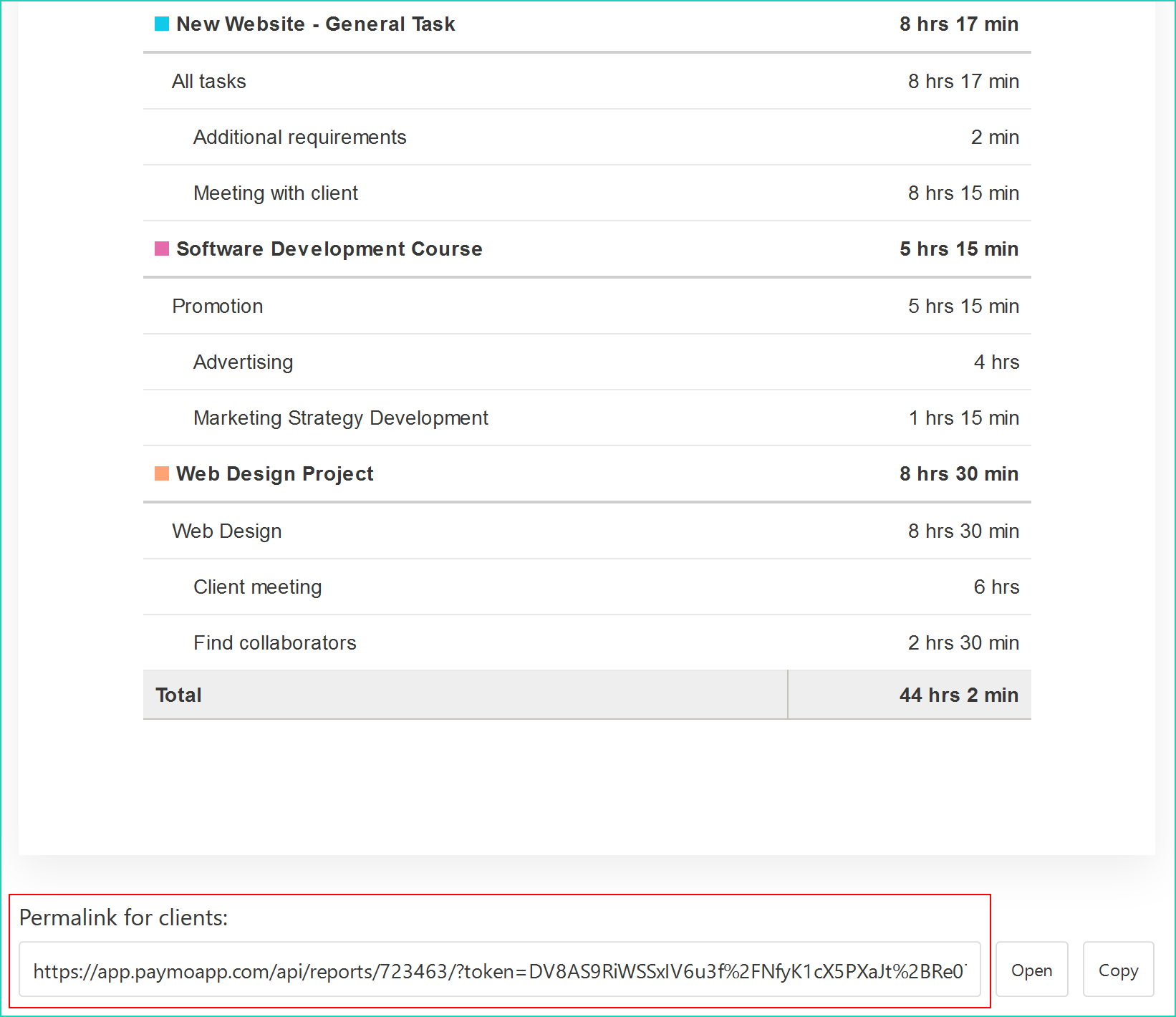Select the New Website - General Task header
The width and height of the screenshot is (1176, 1017).
pos(316,24)
